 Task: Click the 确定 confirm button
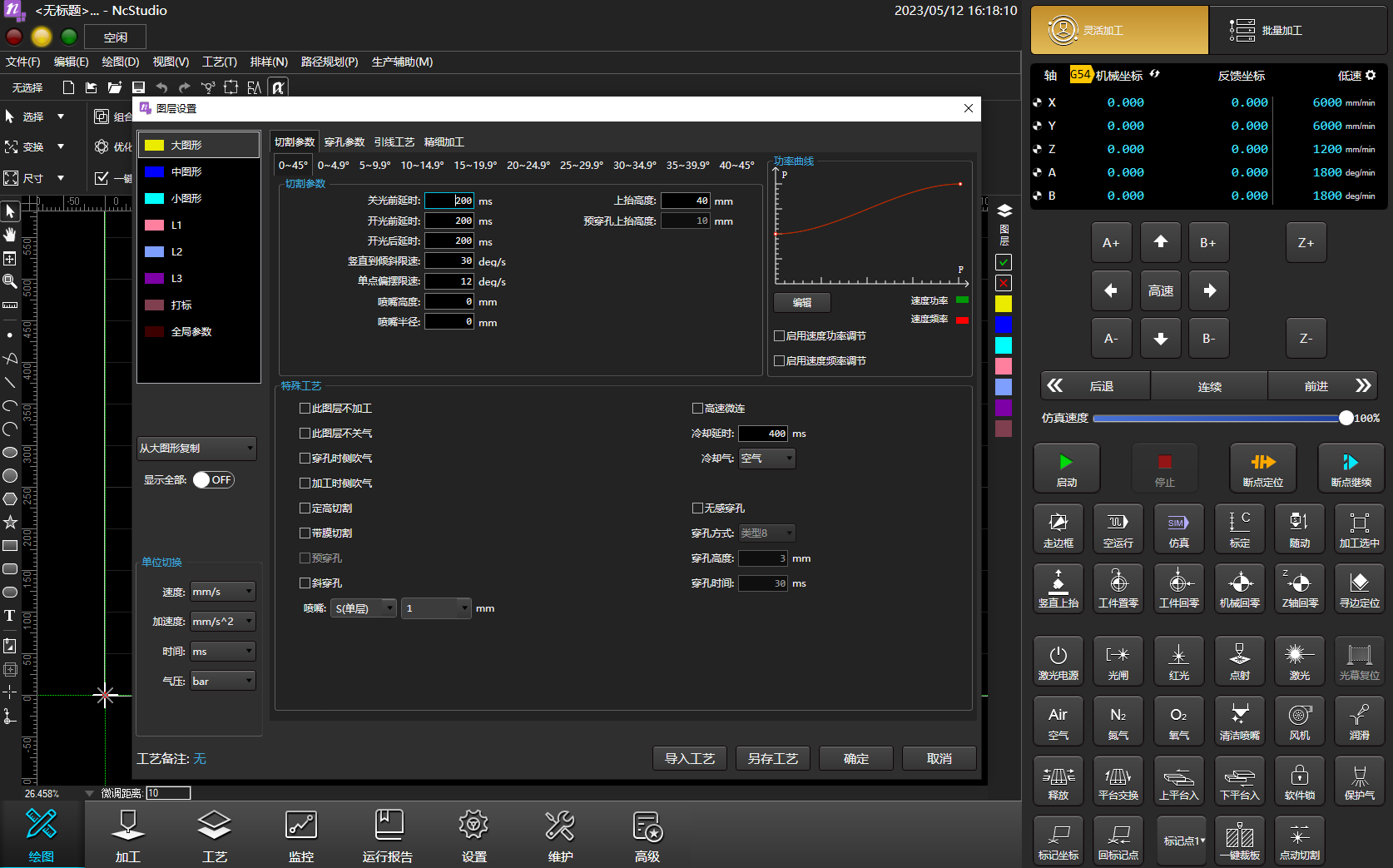point(855,759)
